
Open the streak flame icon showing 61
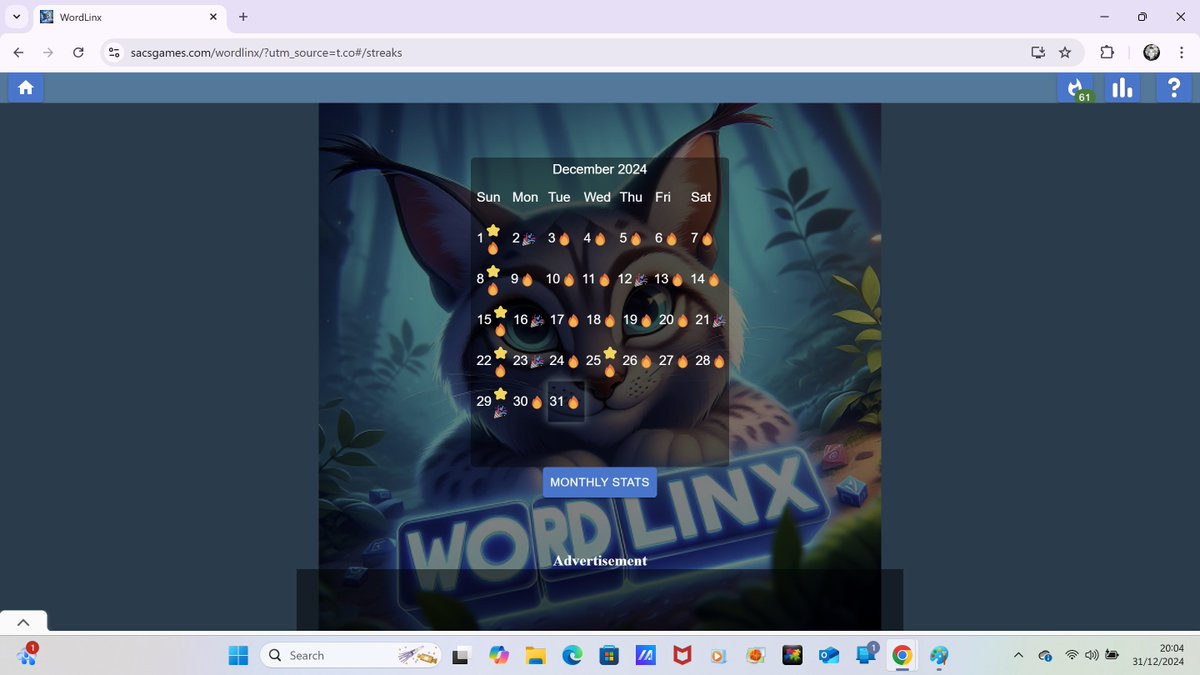point(1076,88)
